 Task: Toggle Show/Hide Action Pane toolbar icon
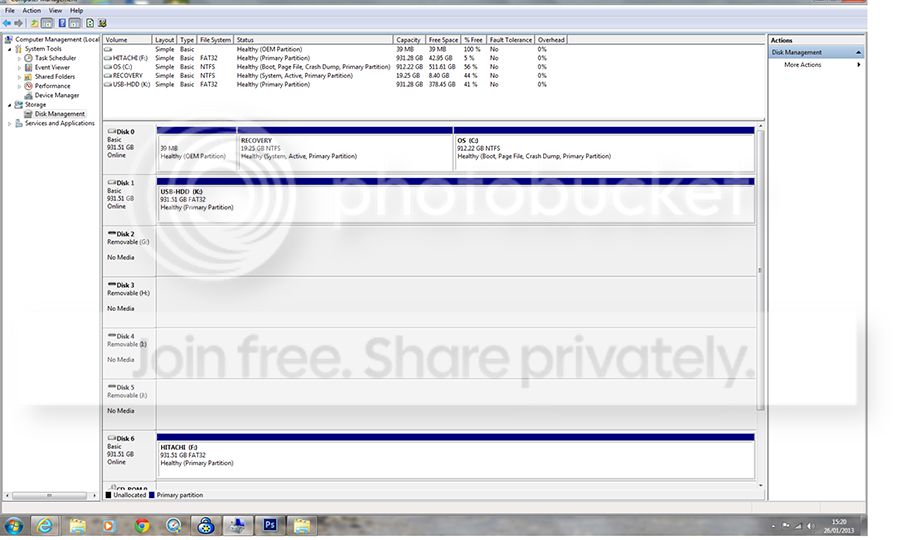pyautogui.click(x=75, y=24)
